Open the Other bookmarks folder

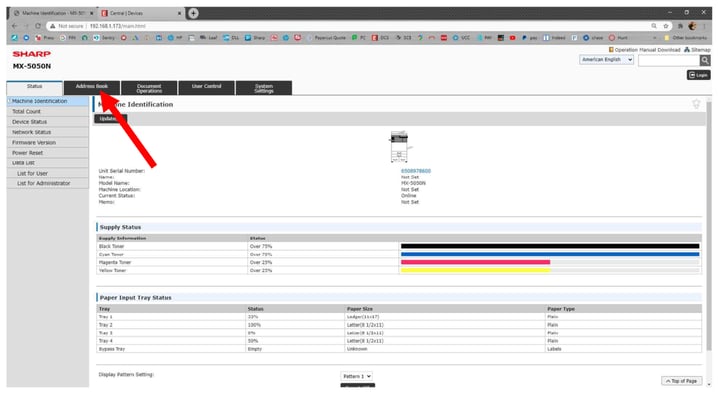pos(685,38)
